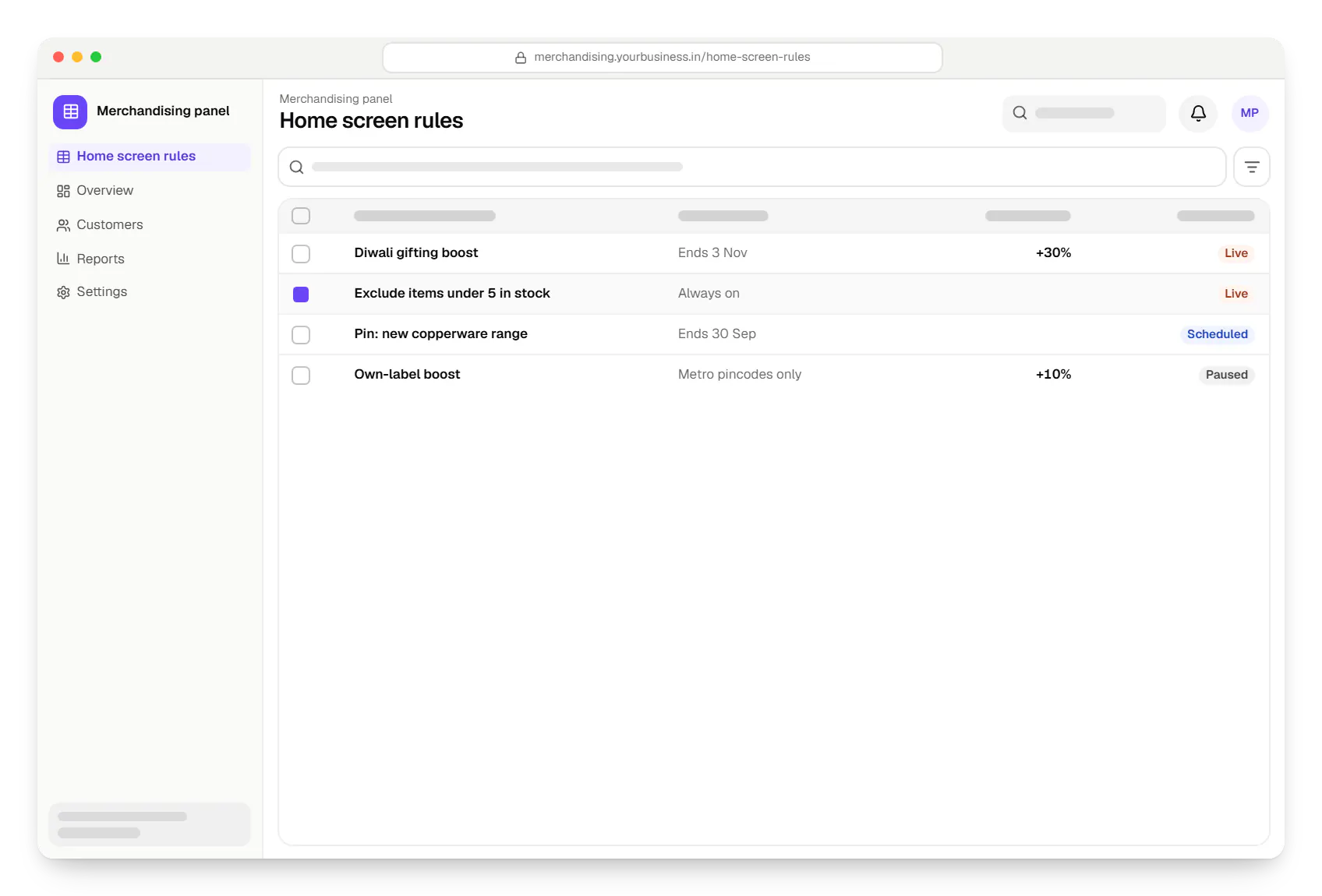Image resolution: width=1322 pixels, height=896 pixels.
Task: Click the Metro pincodes only cell
Action: 740,374
